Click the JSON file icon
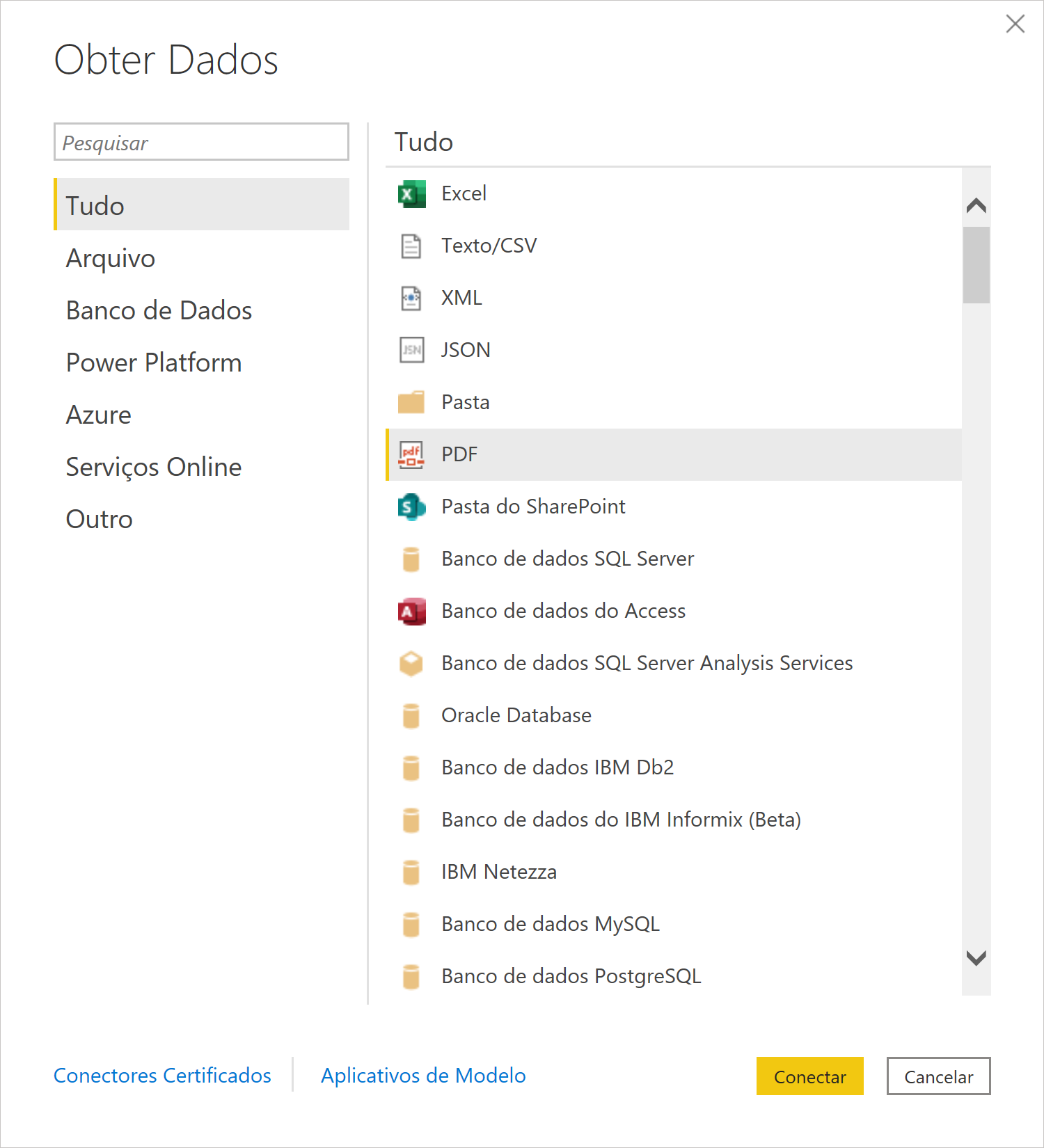The height and width of the screenshot is (1148, 1044). pos(411,350)
